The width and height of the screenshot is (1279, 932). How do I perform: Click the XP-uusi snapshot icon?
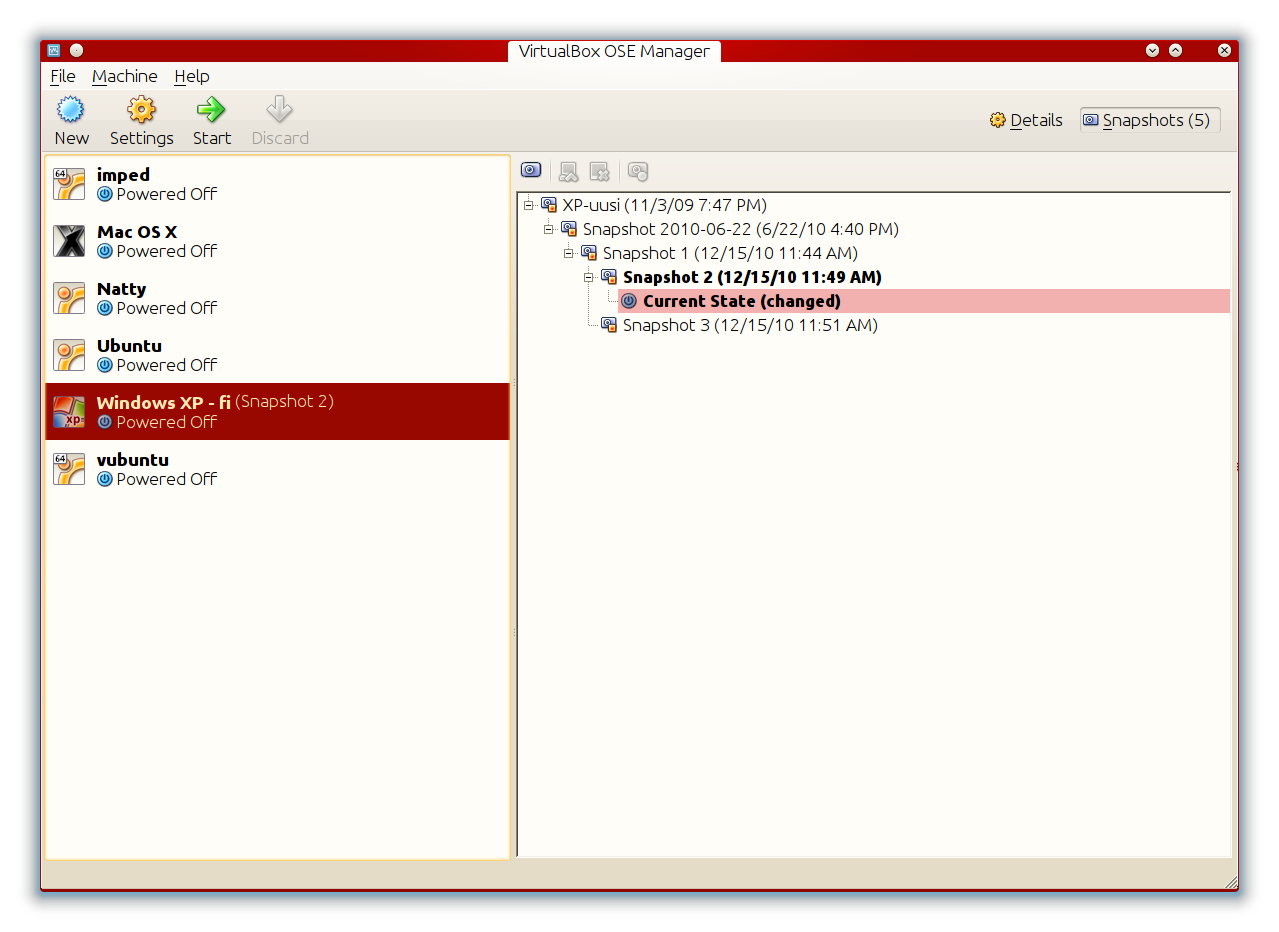click(x=549, y=205)
